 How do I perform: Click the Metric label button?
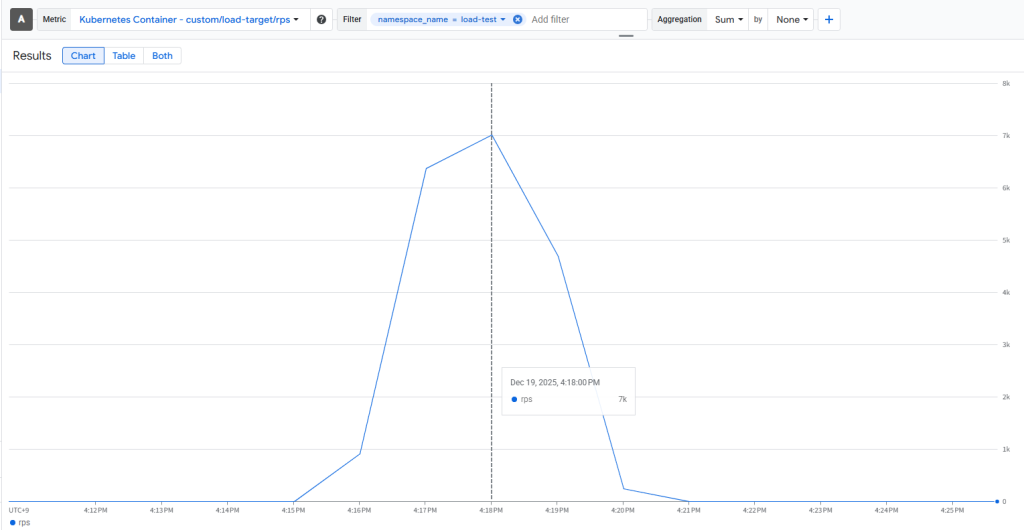pyautogui.click(x=54, y=19)
